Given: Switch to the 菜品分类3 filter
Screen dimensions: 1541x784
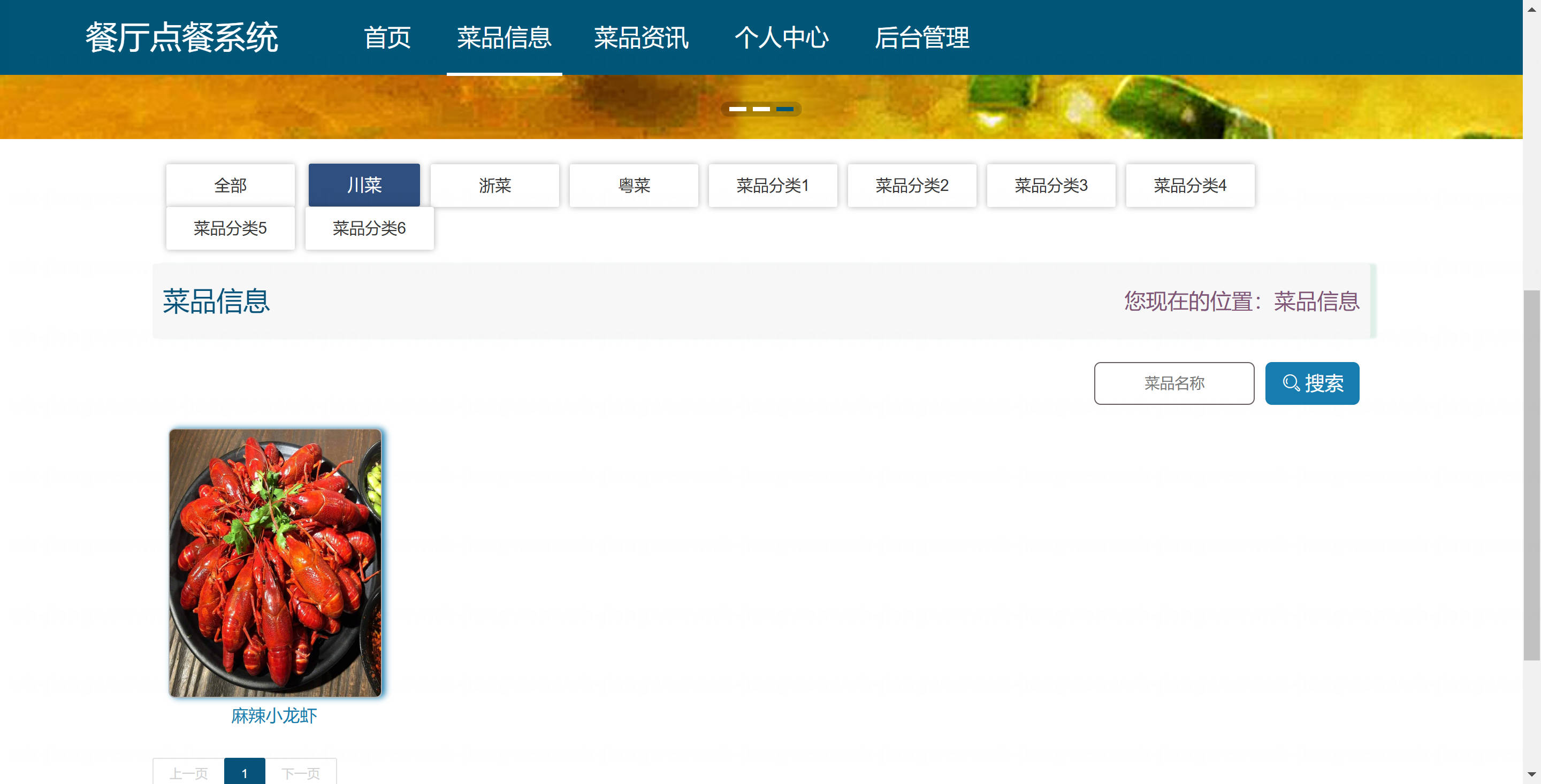Looking at the screenshot, I should point(1050,186).
